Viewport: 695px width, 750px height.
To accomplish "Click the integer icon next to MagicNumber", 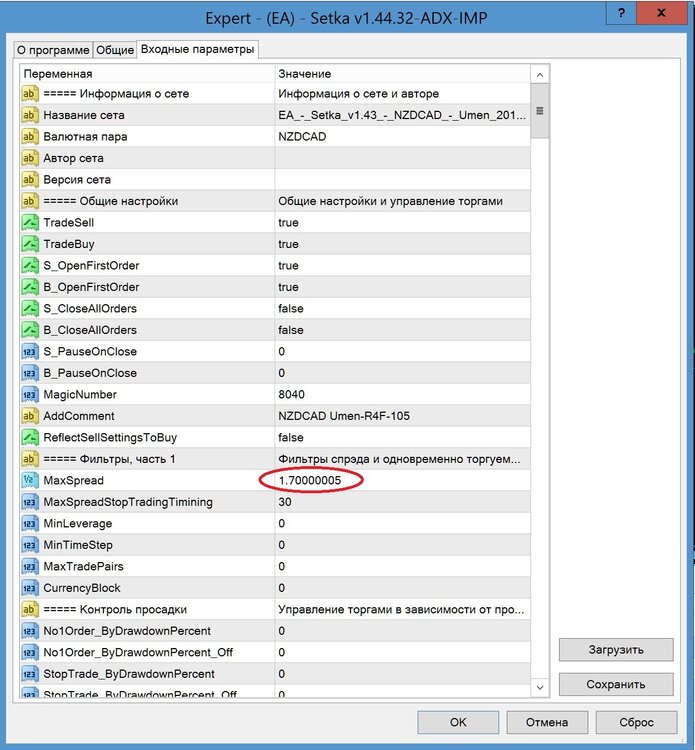I will click(x=29, y=395).
